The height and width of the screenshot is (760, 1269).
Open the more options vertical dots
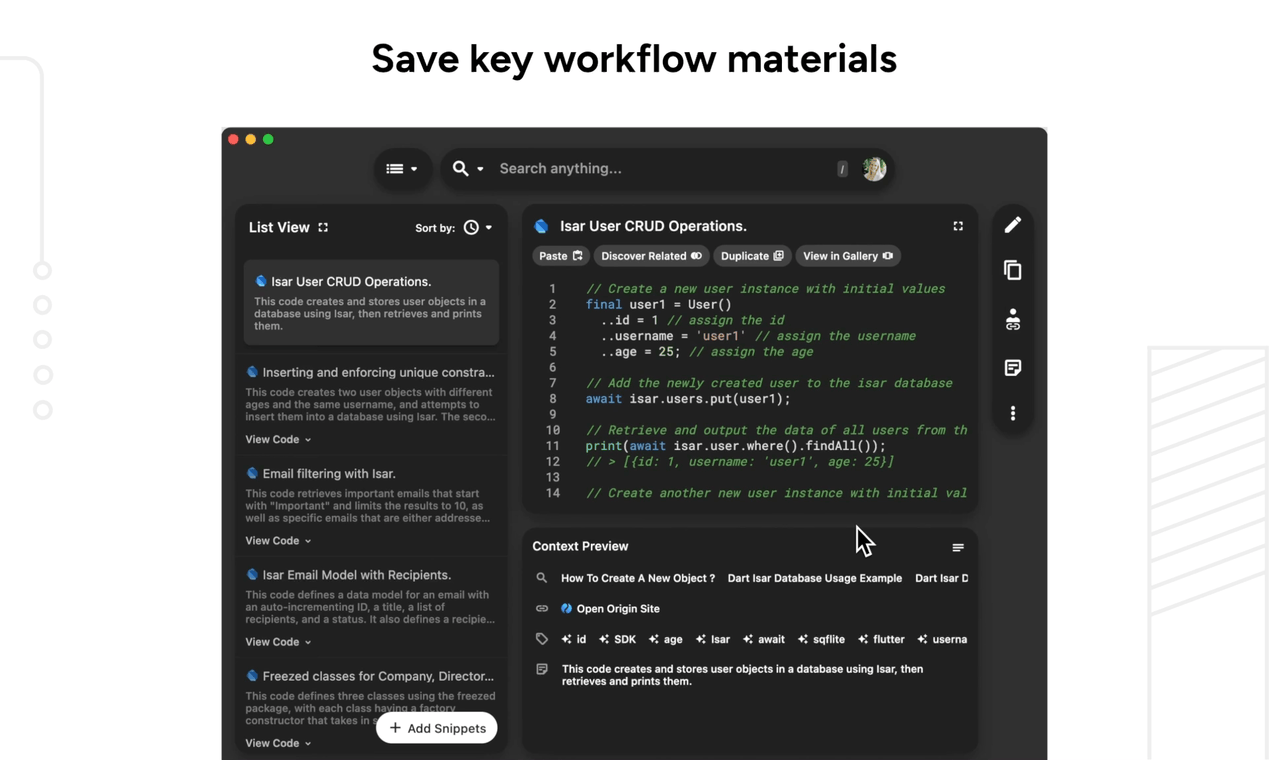pyautogui.click(x=1013, y=413)
